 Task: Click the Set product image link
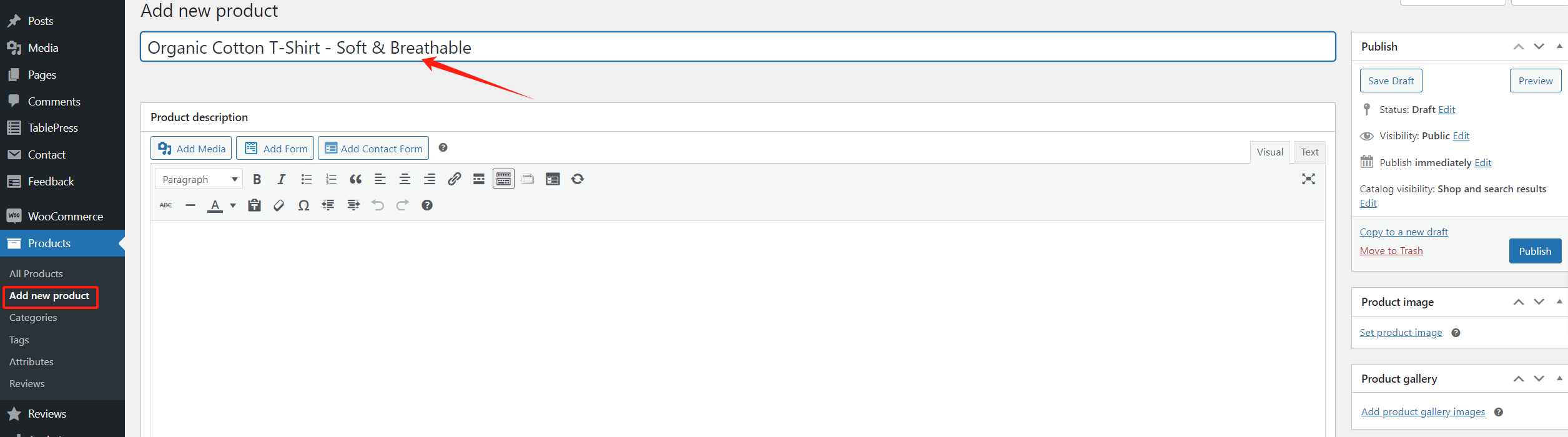(x=1401, y=333)
